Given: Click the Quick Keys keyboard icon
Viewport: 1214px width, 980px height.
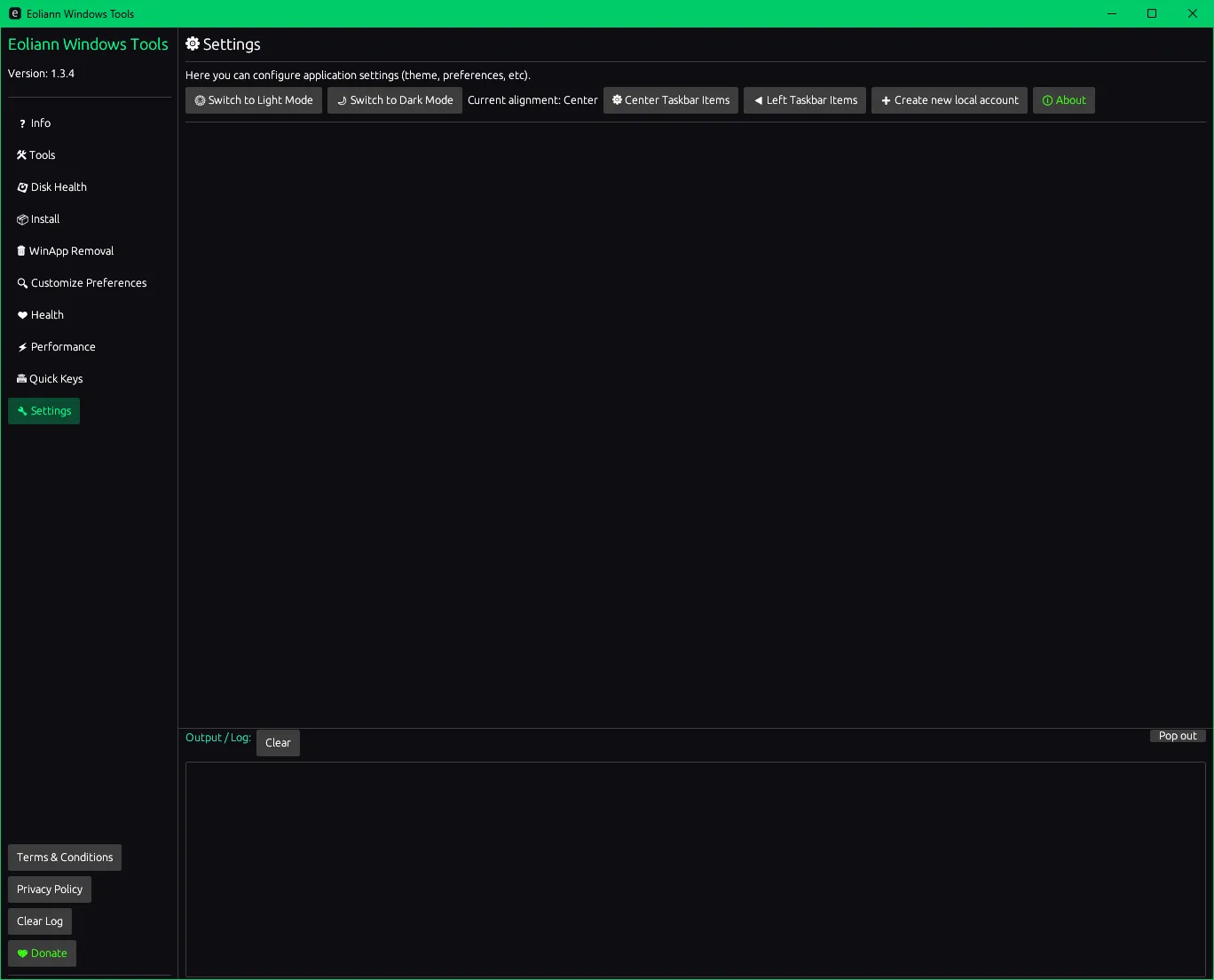Looking at the screenshot, I should [x=21, y=379].
